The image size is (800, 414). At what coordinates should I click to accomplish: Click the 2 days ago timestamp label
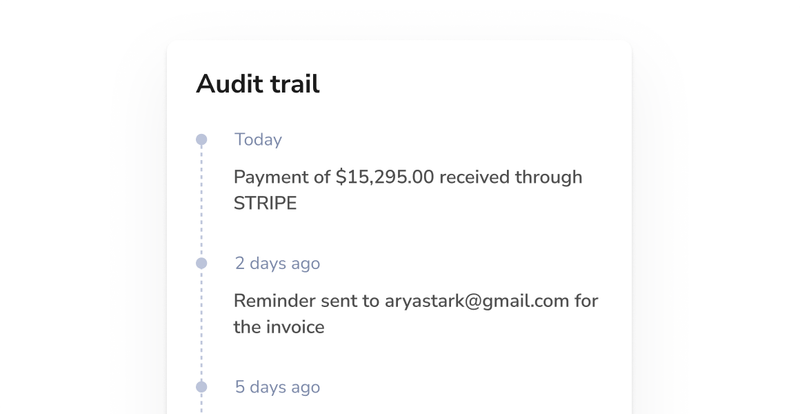point(277,264)
